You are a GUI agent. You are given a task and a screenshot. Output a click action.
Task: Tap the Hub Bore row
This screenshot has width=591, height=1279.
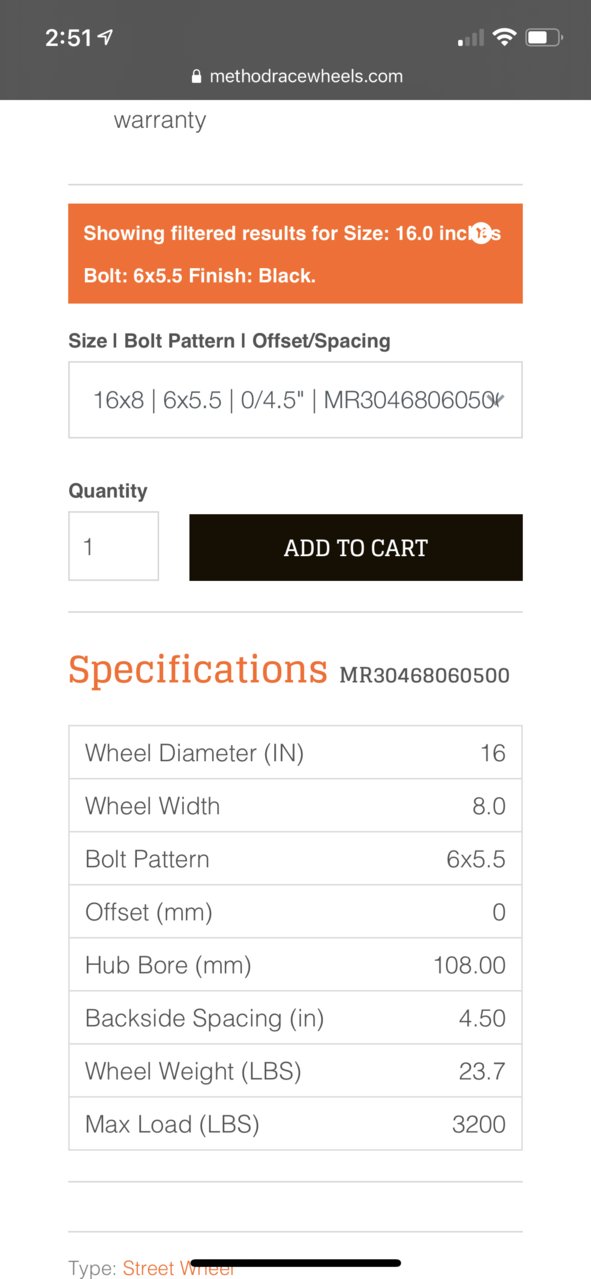pos(295,964)
